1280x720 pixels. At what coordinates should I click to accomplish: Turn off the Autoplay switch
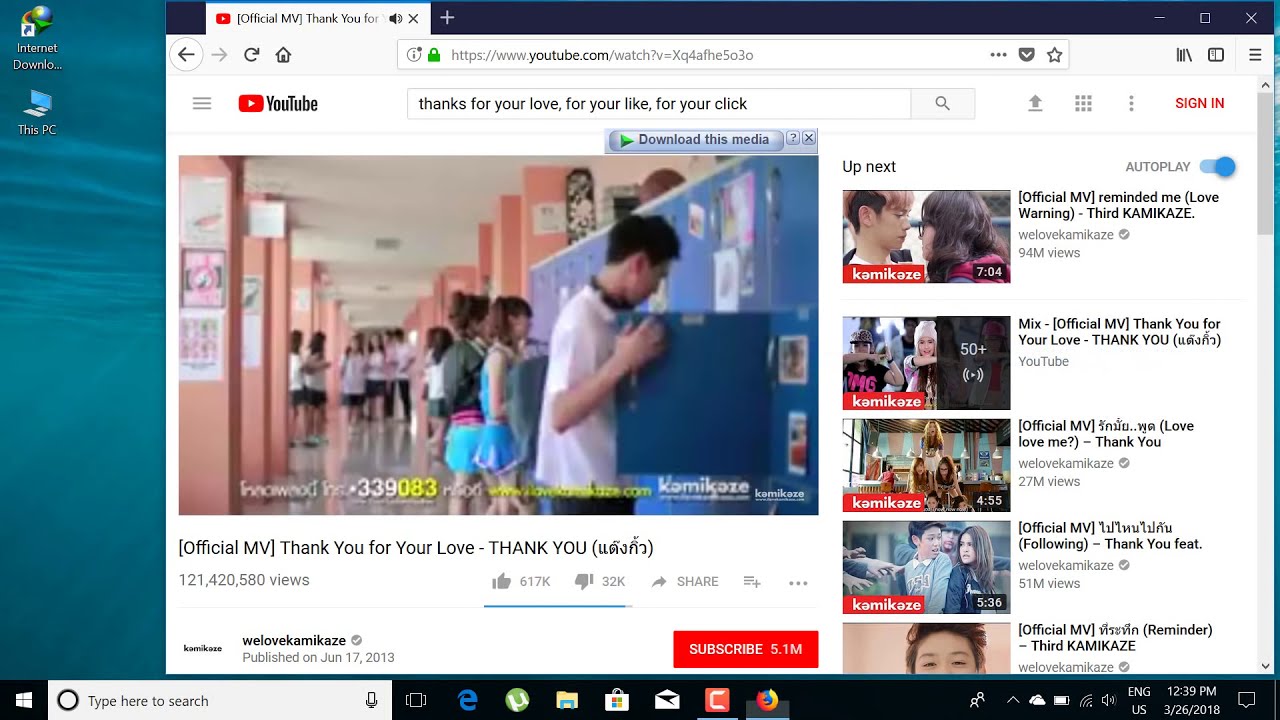(x=1217, y=167)
